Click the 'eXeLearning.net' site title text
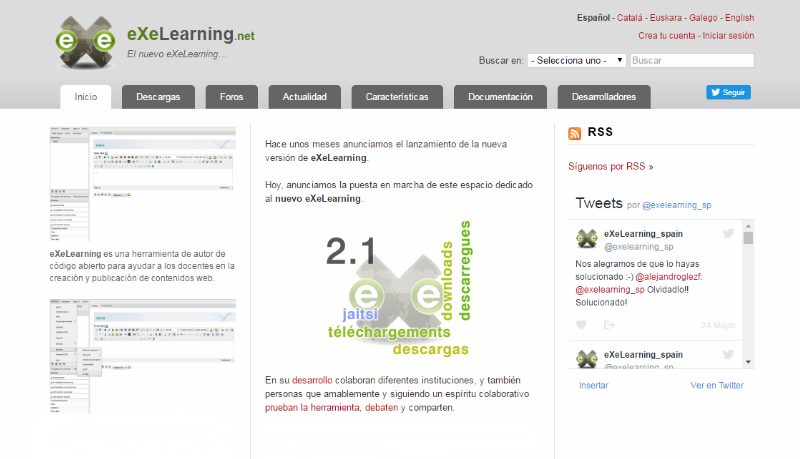This screenshot has width=800, height=459. pyautogui.click(x=190, y=34)
